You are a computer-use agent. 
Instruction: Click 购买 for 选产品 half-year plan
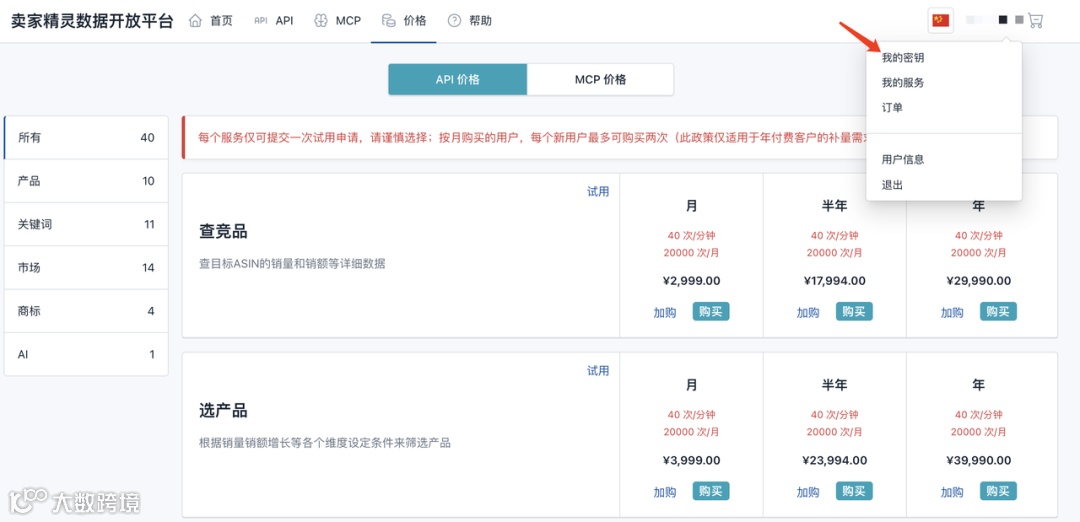[854, 491]
